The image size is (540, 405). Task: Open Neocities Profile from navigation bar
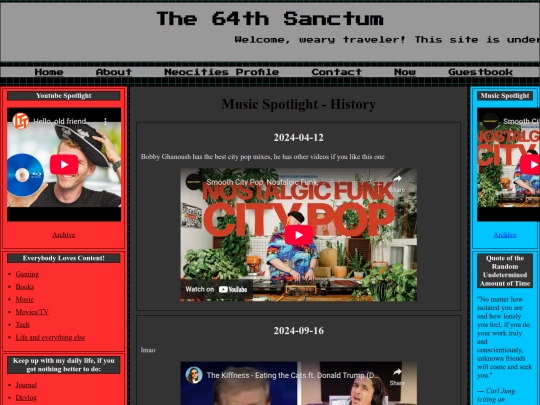point(221,72)
